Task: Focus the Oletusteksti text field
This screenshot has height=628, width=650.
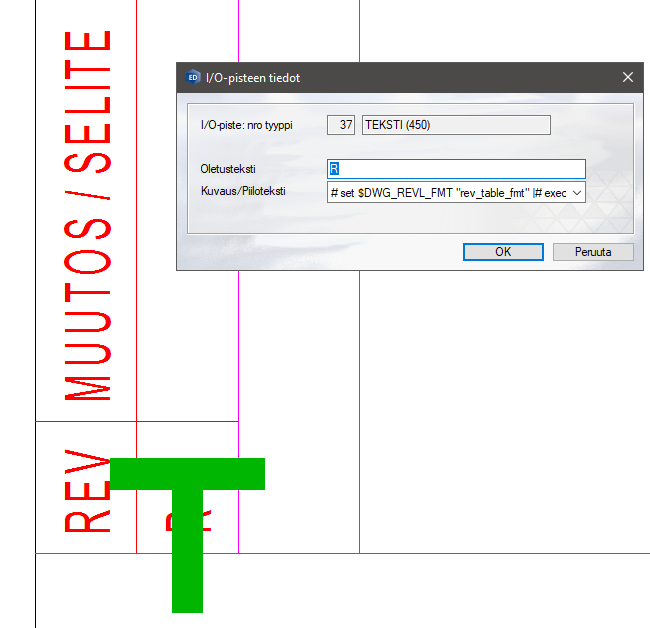Action: coord(456,169)
